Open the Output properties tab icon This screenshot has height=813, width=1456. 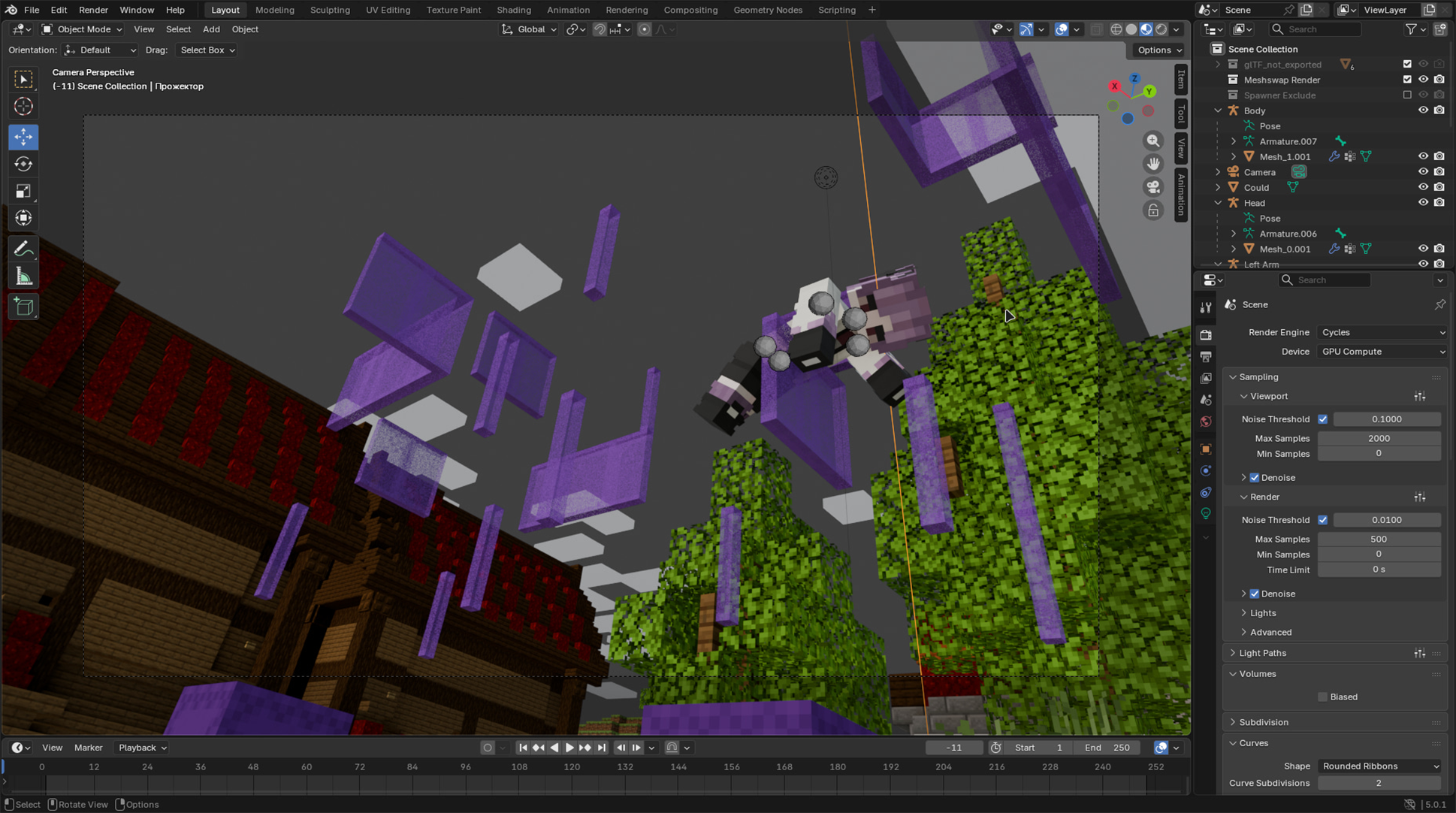[x=1206, y=357]
